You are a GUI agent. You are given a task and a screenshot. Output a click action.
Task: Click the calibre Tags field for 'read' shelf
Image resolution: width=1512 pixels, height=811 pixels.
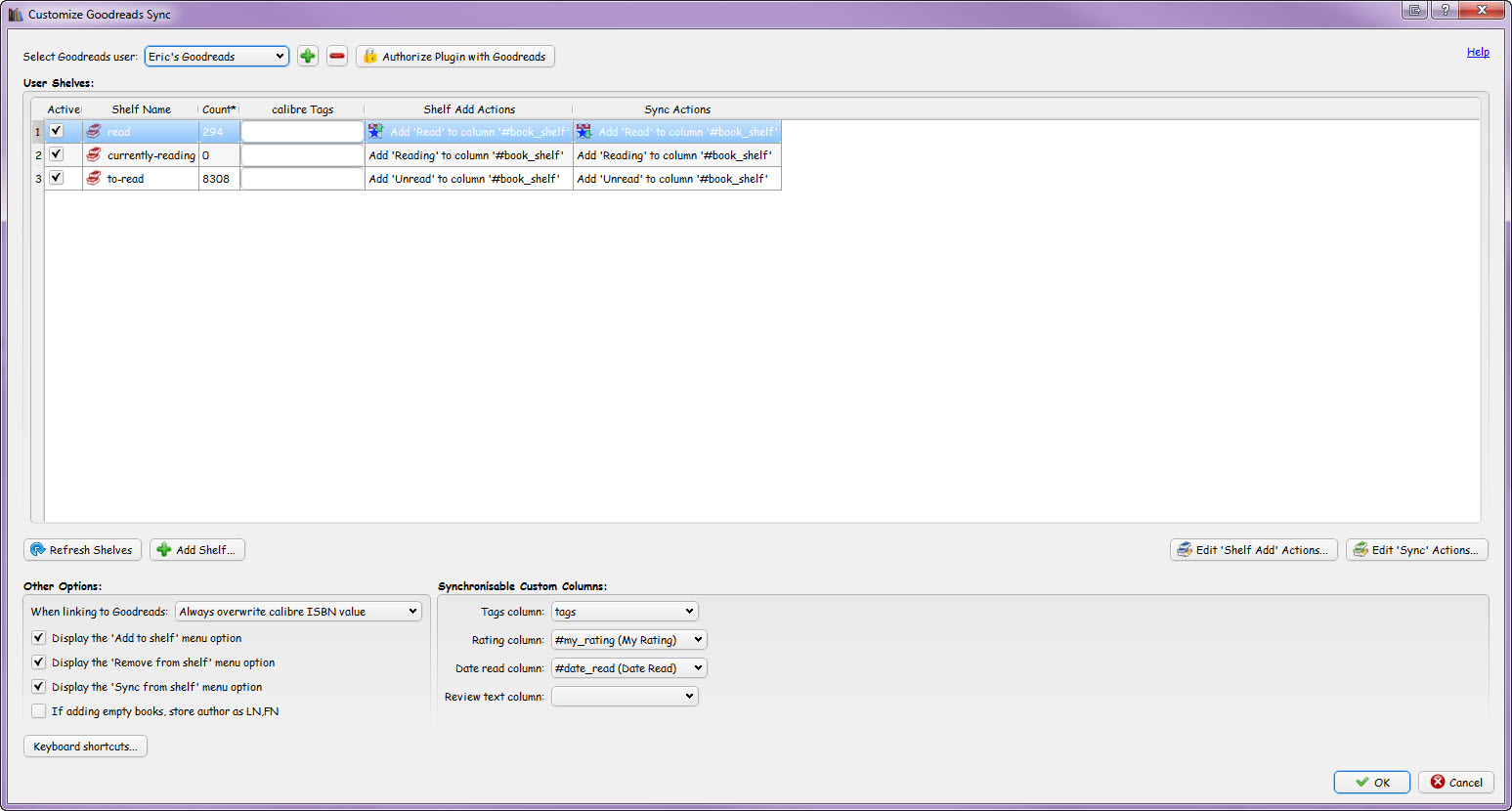302,132
